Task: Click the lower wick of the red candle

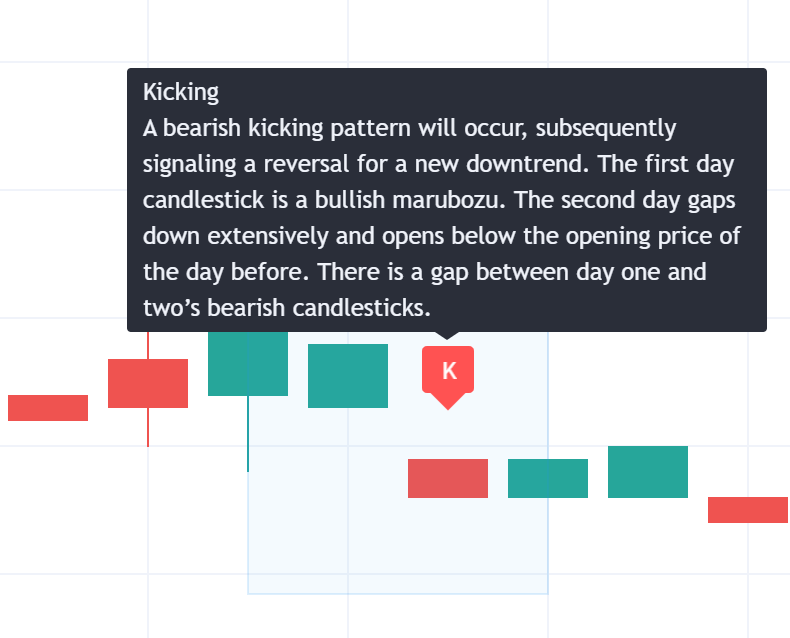Action: click(148, 427)
